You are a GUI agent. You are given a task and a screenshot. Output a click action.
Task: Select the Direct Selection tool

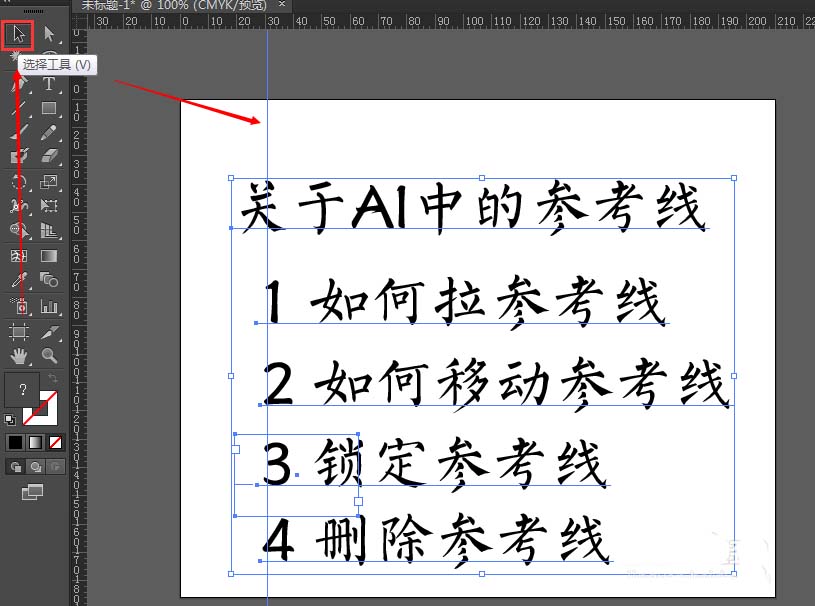coord(49,34)
